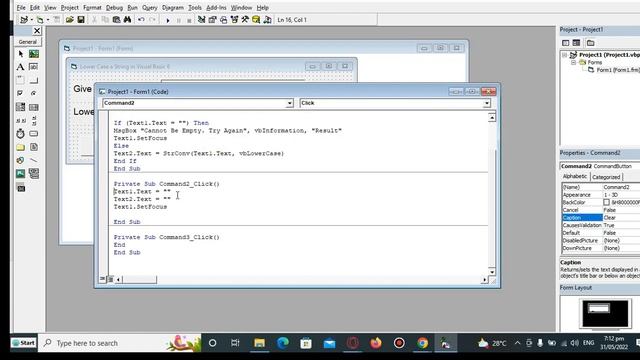640x360 pixels.
Task: Open dropdown arrow next to Add Form icon
Action: tap(47, 20)
